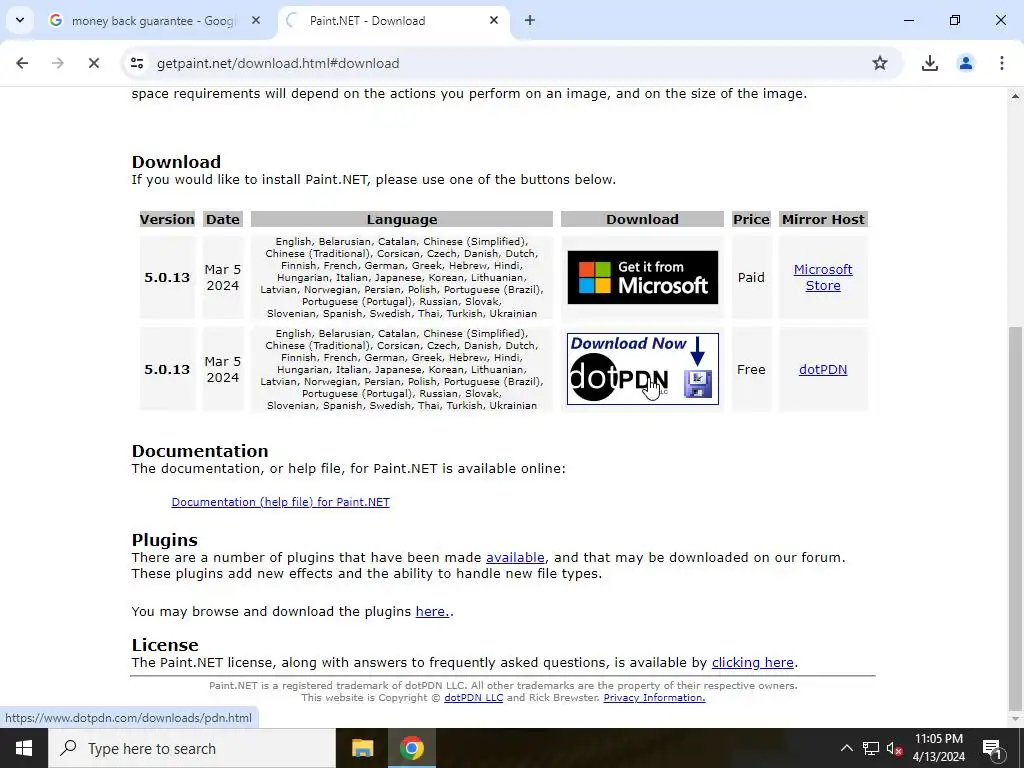The image size is (1024, 768).
Task: Click the 'Free' price cell
Action: (x=751, y=370)
